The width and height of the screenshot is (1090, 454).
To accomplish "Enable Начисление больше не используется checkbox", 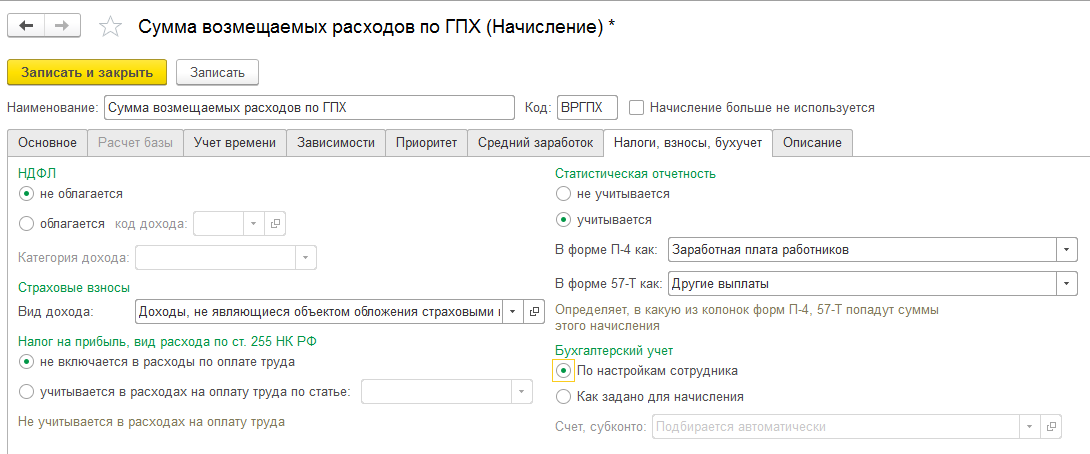I will [635, 108].
